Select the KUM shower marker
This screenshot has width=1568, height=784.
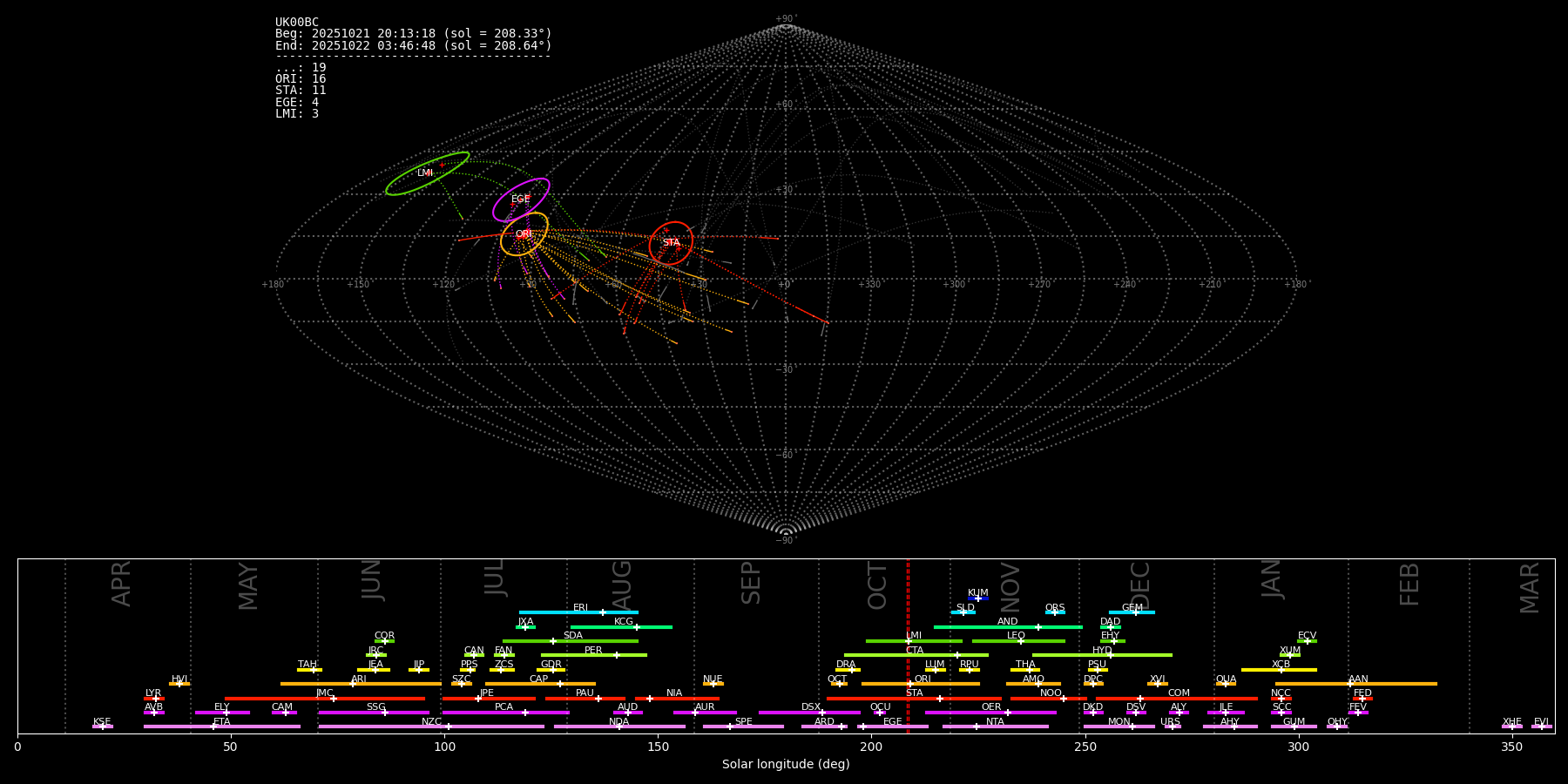click(x=977, y=598)
